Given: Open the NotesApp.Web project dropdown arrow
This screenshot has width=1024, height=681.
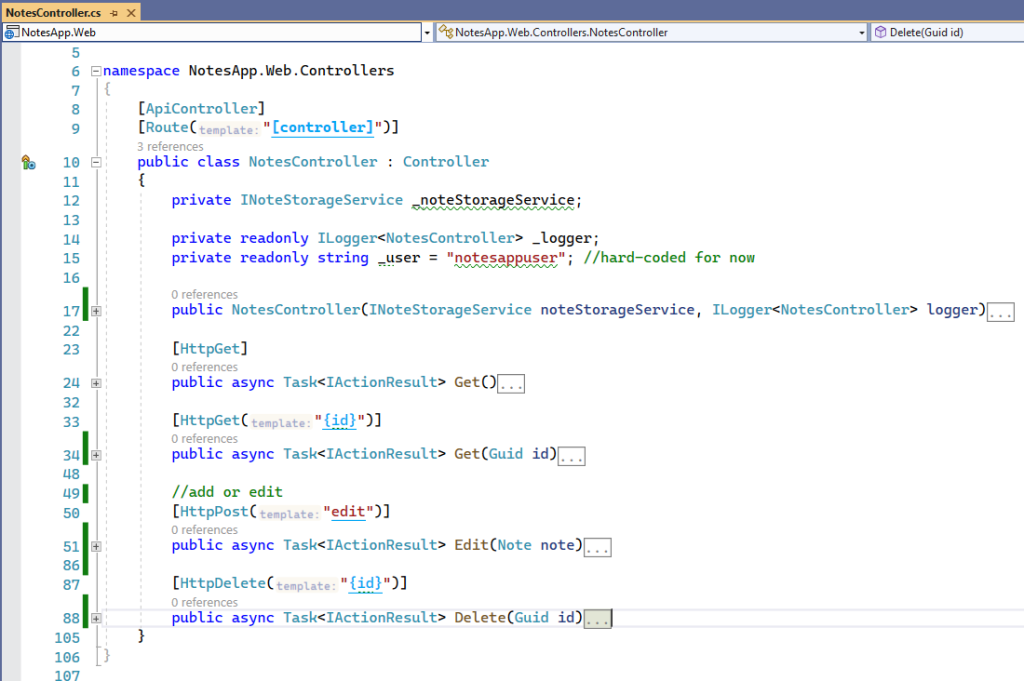Looking at the screenshot, I should (x=427, y=32).
